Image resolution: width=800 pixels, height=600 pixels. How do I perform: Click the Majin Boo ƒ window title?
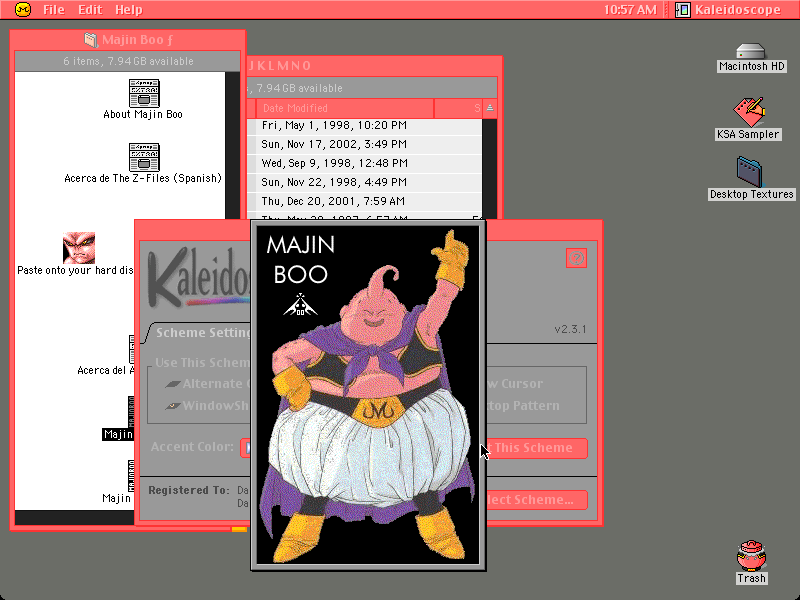click(x=137, y=40)
